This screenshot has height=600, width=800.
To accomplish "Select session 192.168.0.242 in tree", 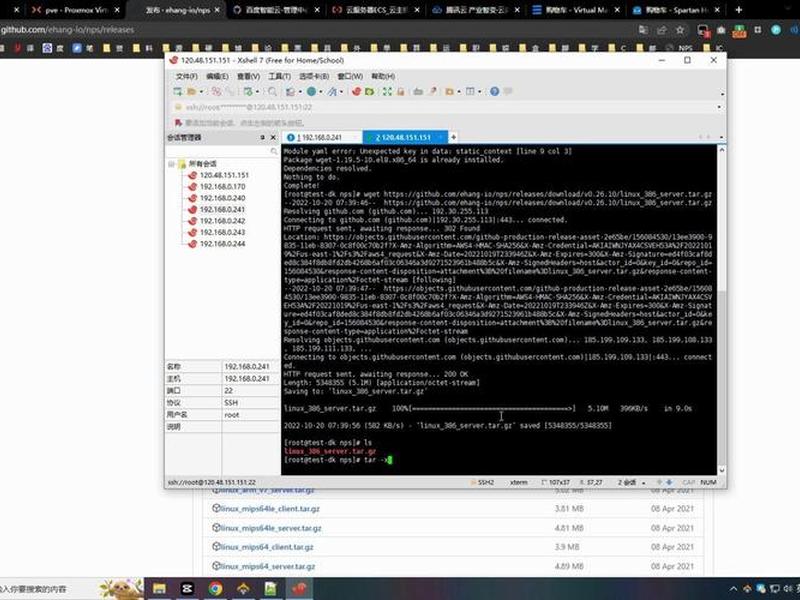I will pyautogui.click(x=222, y=221).
